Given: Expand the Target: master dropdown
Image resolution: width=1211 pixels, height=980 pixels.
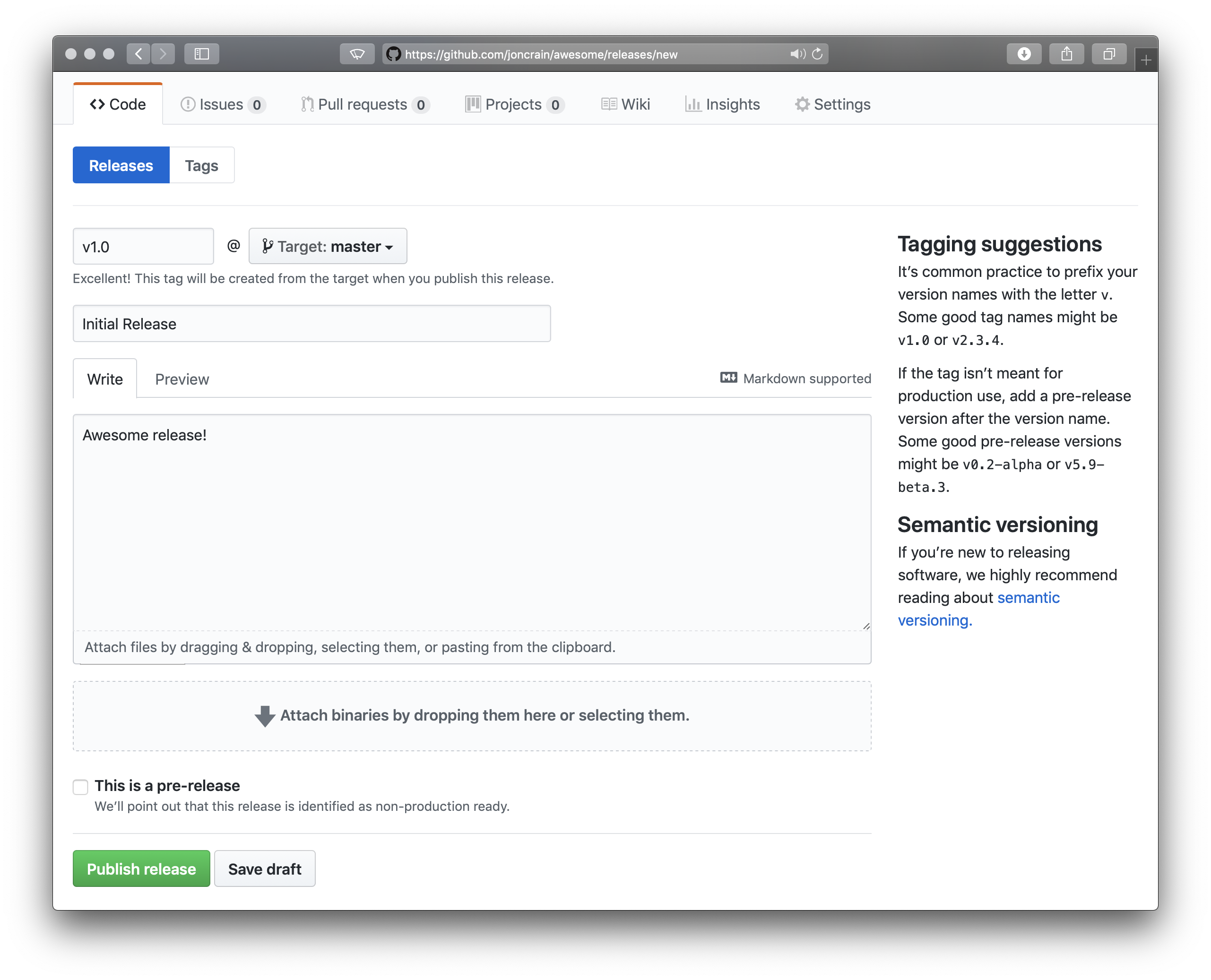Looking at the screenshot, I should coord(328,247).
